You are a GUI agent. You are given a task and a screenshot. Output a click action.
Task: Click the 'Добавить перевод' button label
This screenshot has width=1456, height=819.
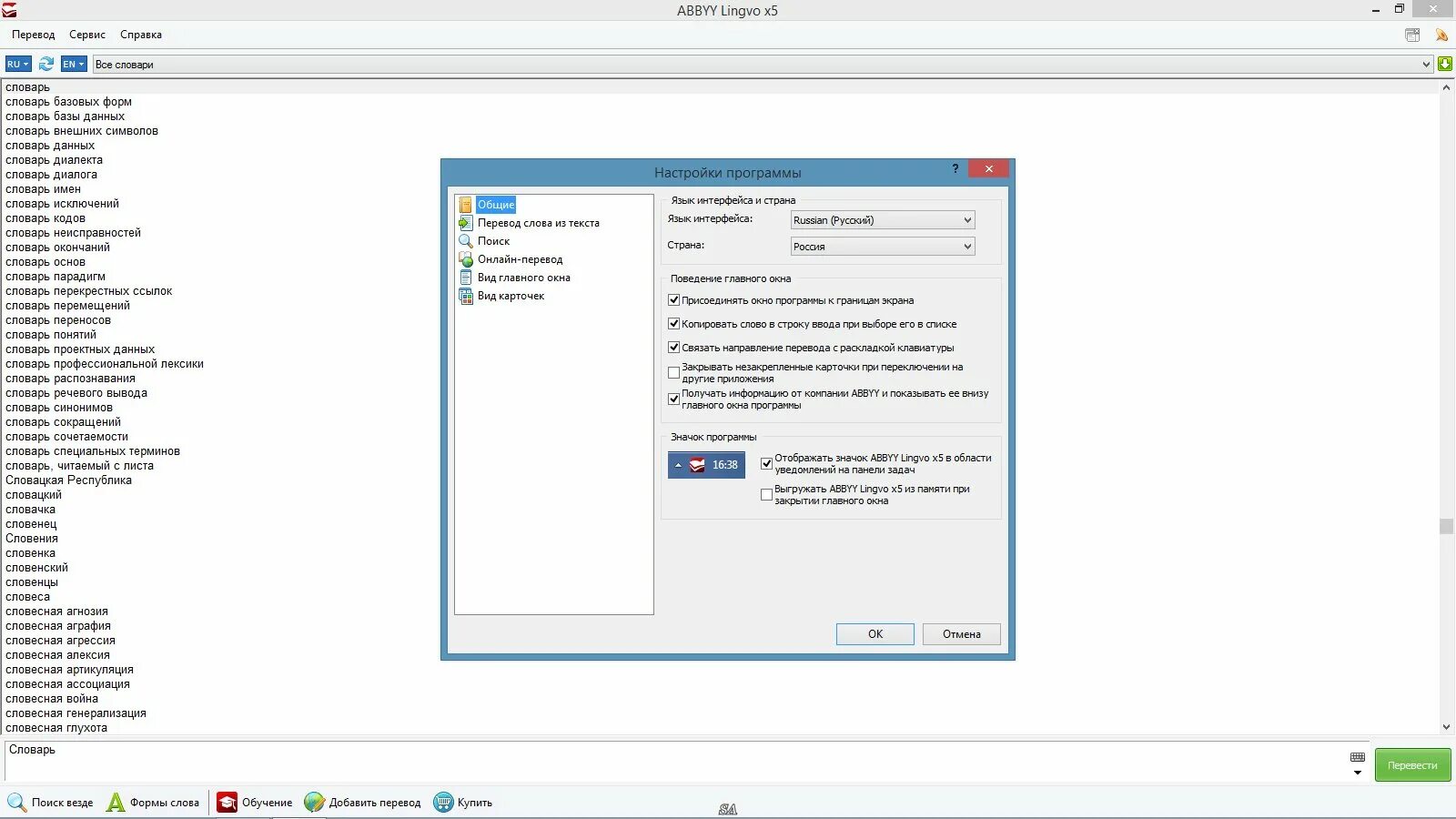pyautogui.click(x=375, y=803)
